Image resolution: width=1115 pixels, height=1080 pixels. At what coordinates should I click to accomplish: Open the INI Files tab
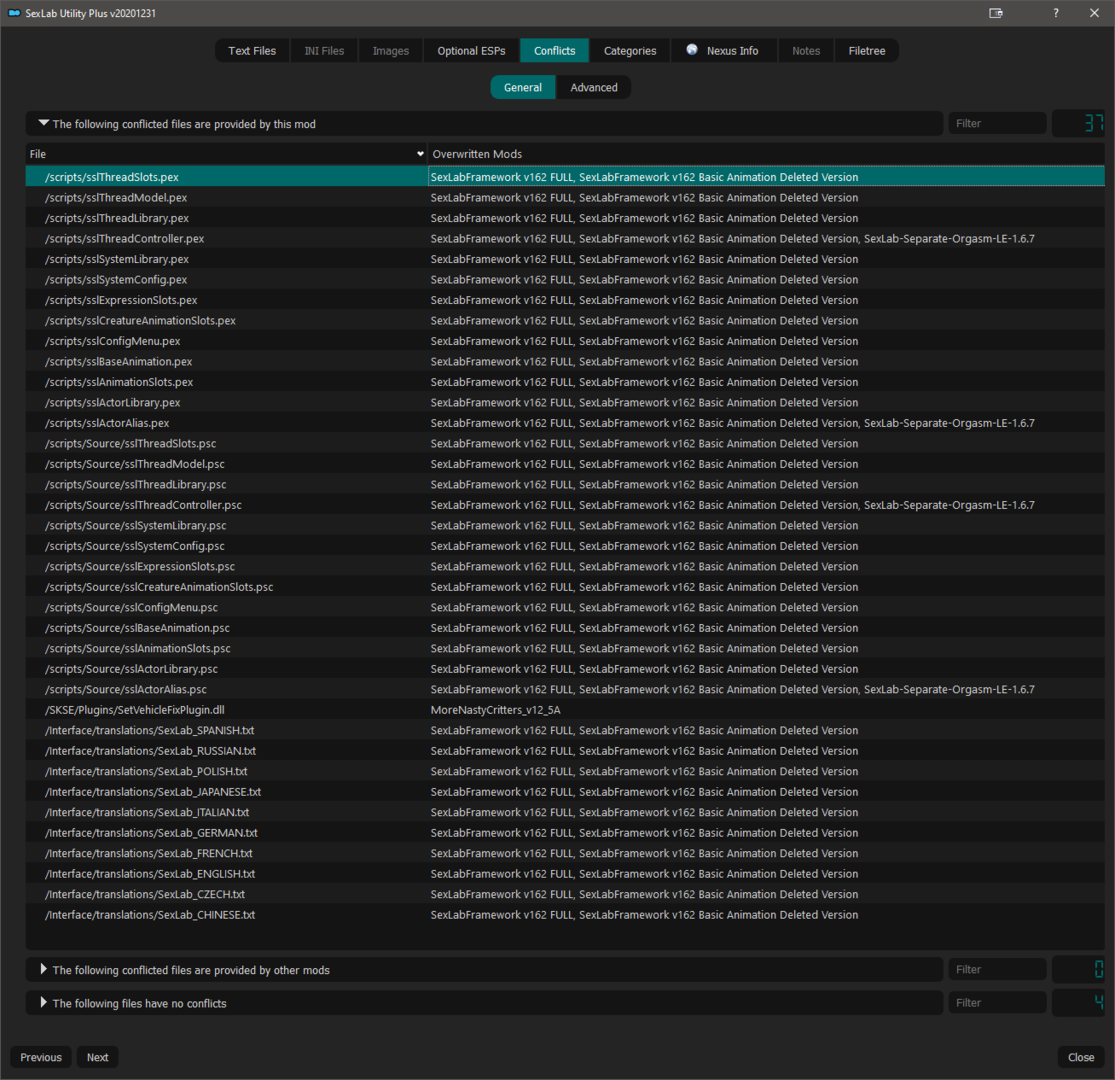coord(324,50)
